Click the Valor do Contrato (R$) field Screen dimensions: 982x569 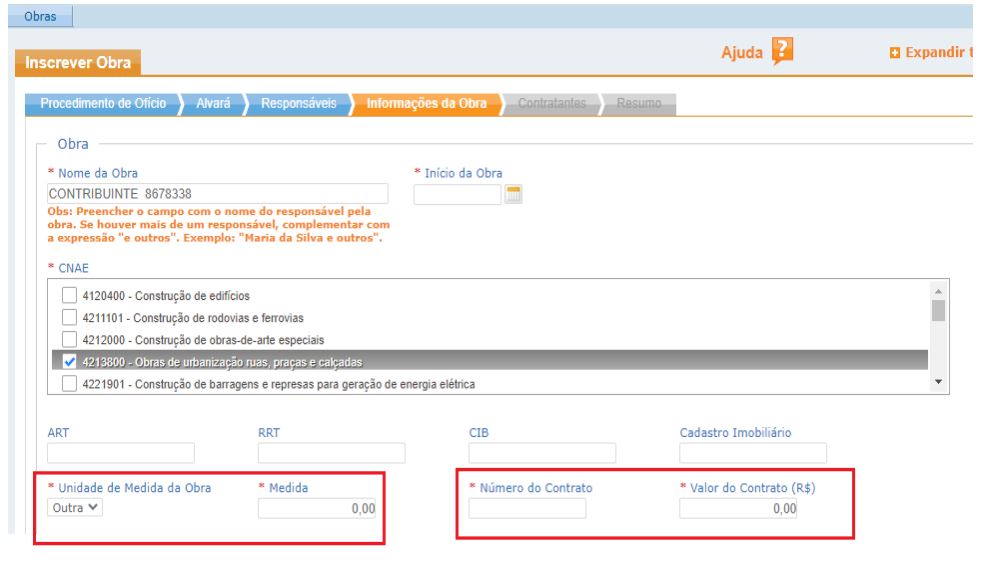[738, 509]
